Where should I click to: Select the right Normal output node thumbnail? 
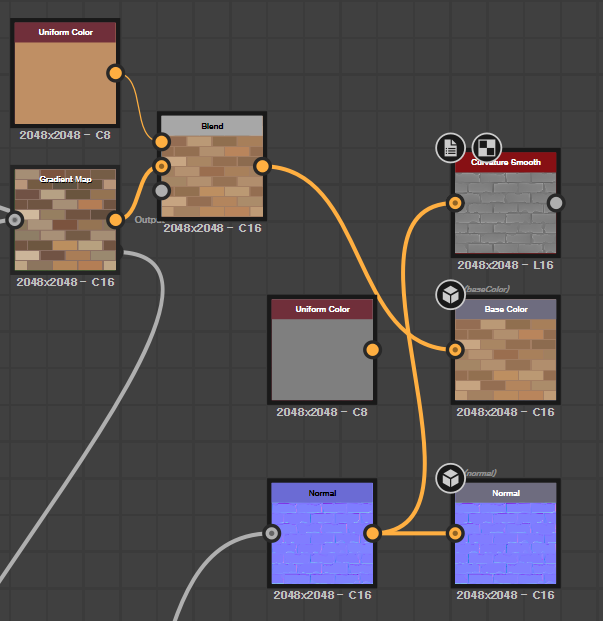506,543
